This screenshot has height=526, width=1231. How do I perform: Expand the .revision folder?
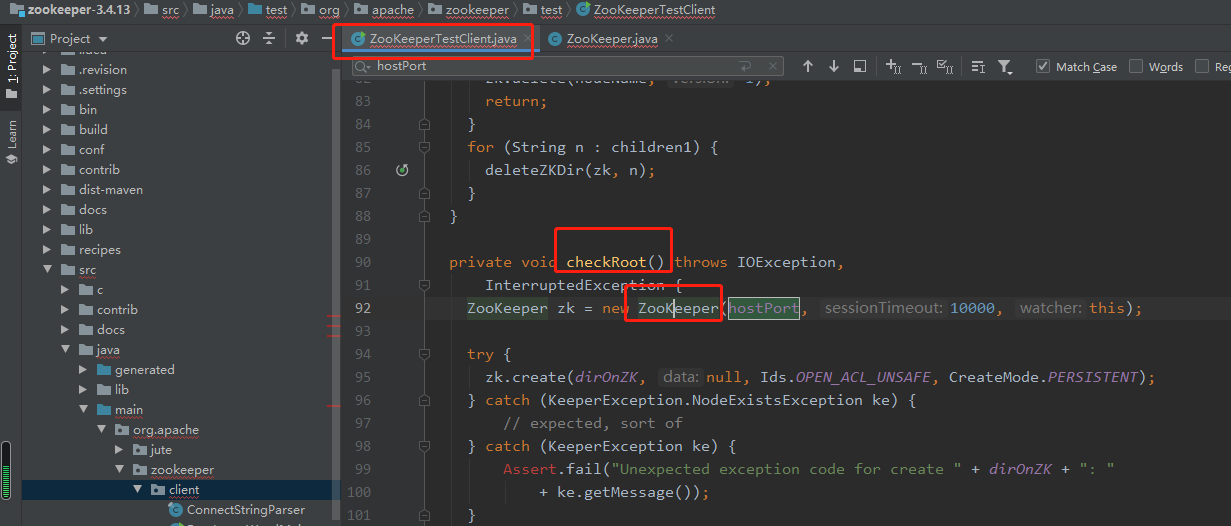click(x=46, y=70)
